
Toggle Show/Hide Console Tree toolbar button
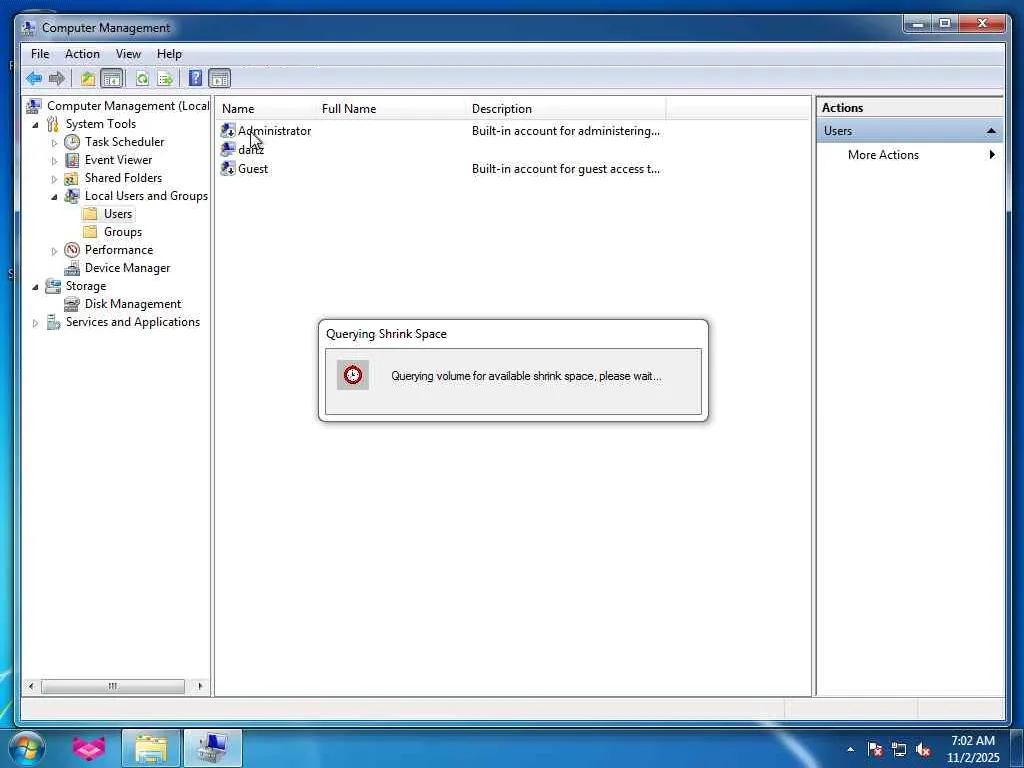(x=112, y=79)
